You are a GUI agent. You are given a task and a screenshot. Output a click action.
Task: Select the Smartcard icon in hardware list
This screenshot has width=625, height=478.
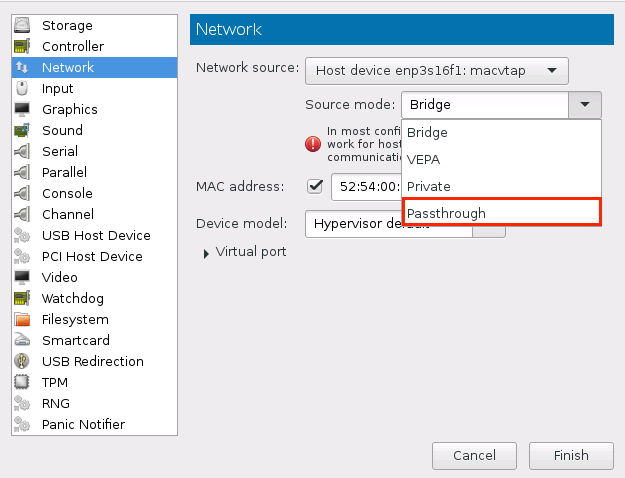(x=21, y=340)
